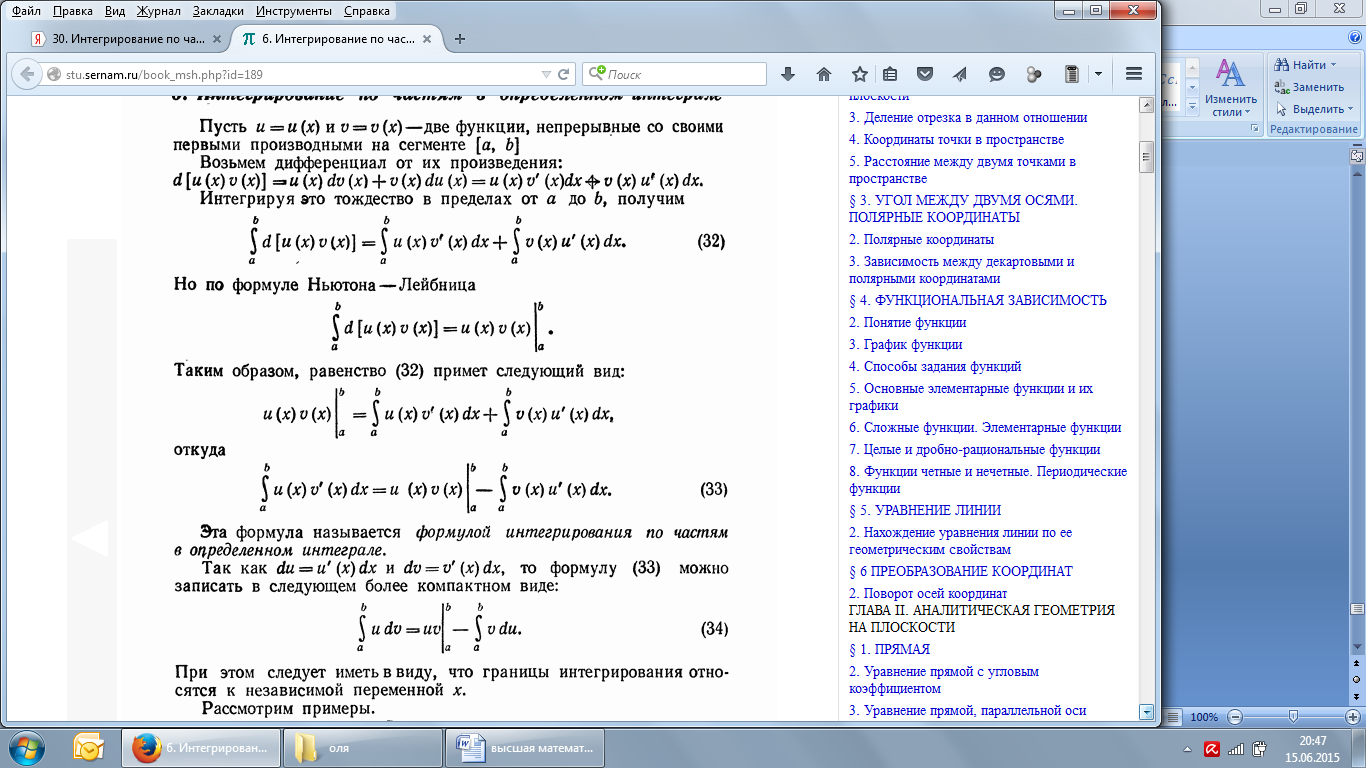Open the Вид menu

click(115, 13)
